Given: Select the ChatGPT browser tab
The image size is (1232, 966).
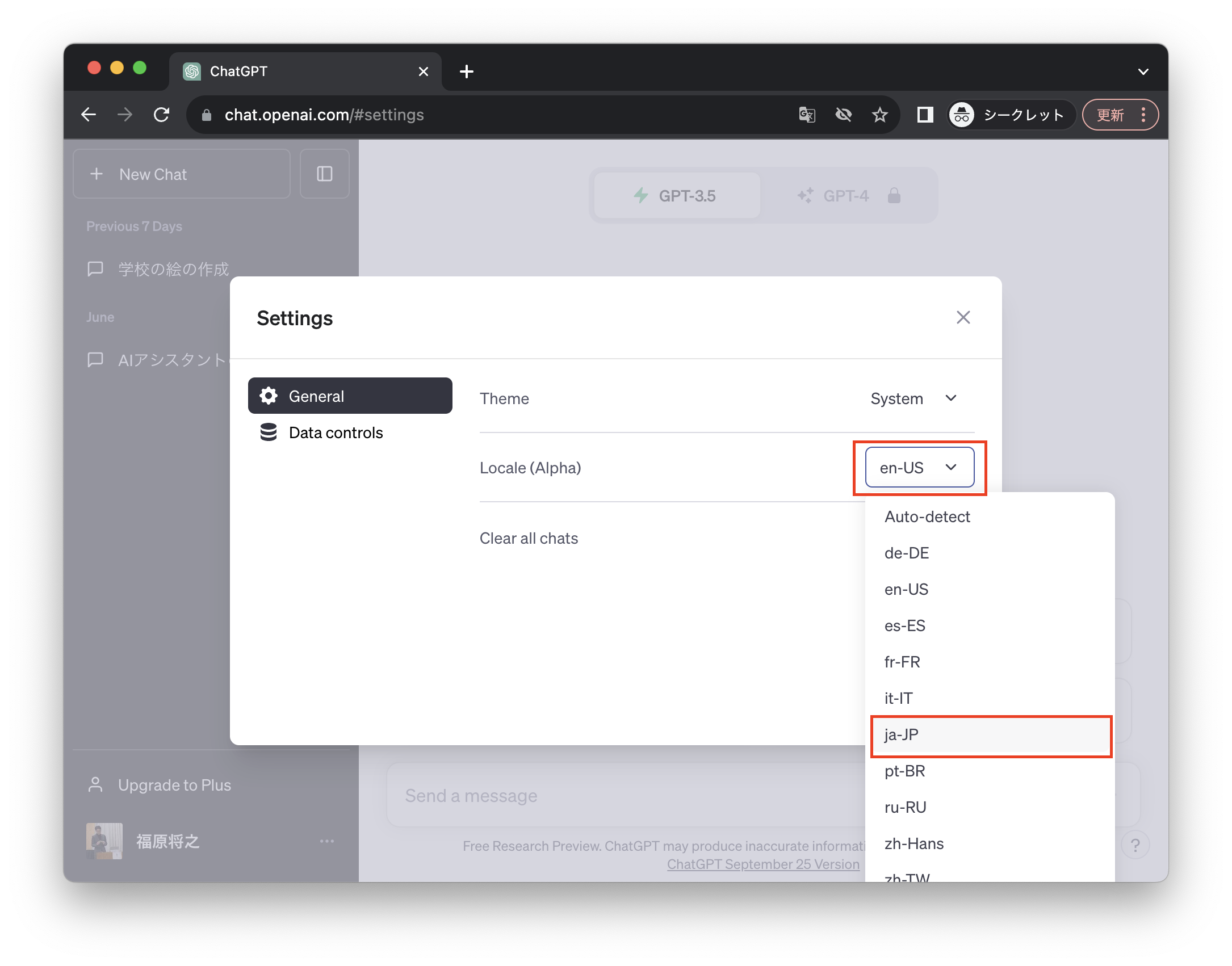Looking at the screenshot, I should click(x=305, y=72).
